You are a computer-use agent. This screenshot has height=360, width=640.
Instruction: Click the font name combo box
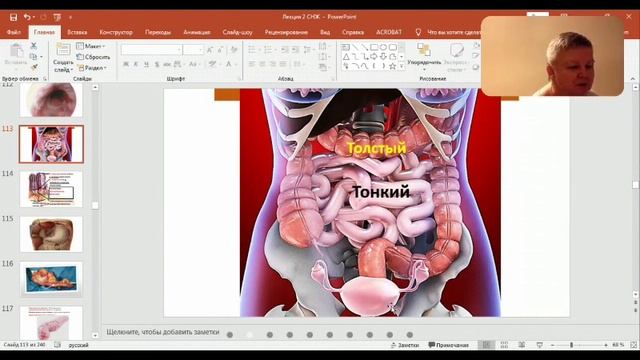(x=151, y=50)
